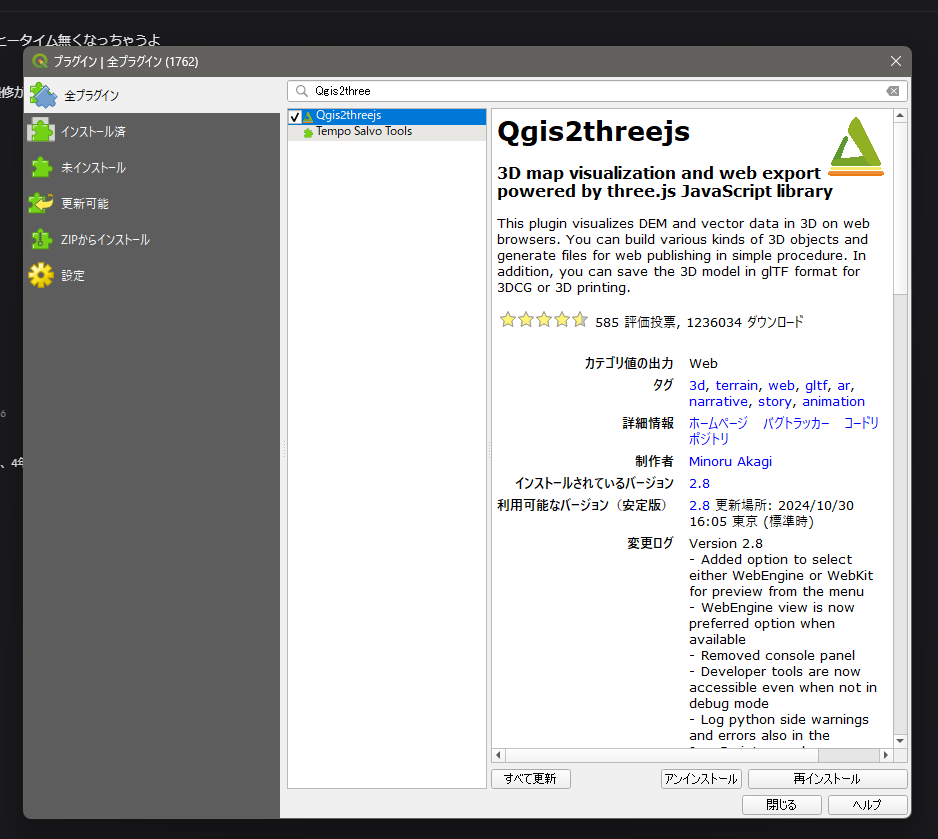The height and width of the screenshot is (839, 938).
Task: Clear the plugin search text
Action: [x=893, y=91]
